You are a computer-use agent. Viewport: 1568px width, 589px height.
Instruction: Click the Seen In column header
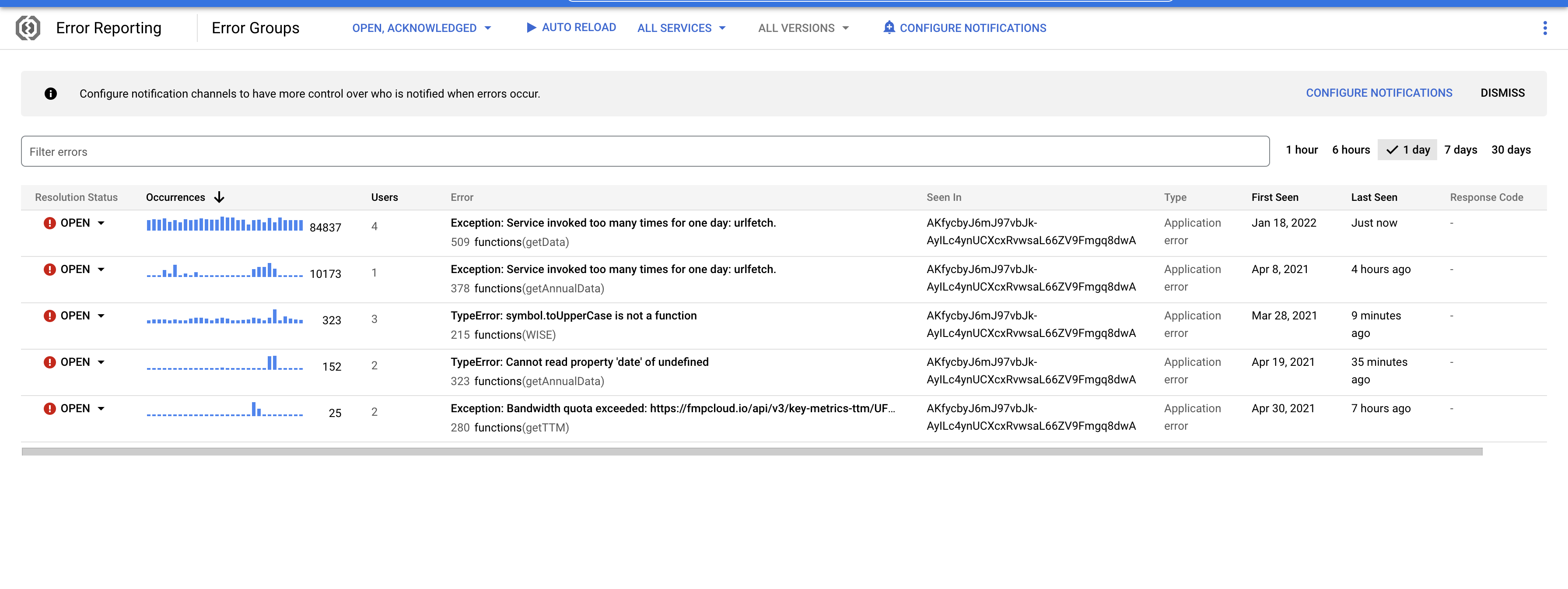[x=944, y=197]
